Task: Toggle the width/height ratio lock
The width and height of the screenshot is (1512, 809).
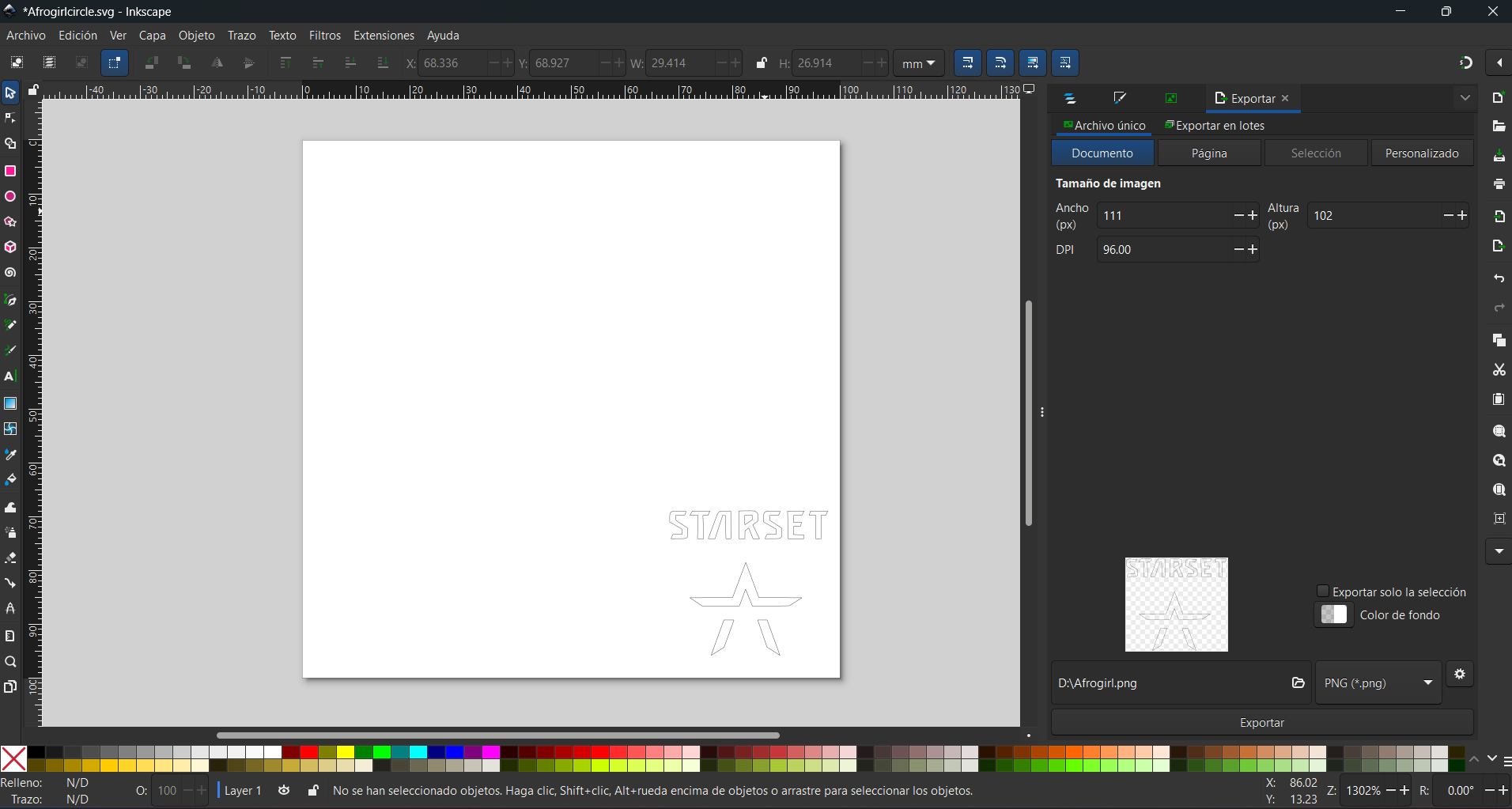Action: (x=761, y=63)
